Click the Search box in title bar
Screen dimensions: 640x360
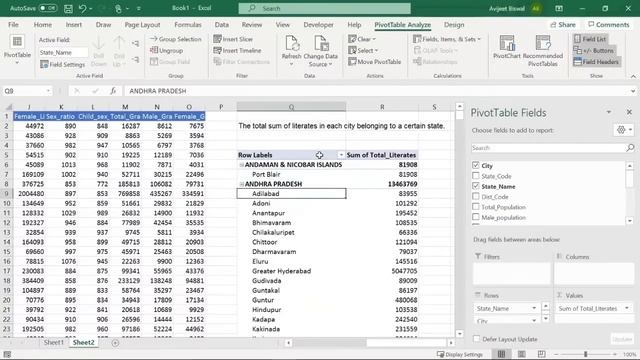[324, 8]
